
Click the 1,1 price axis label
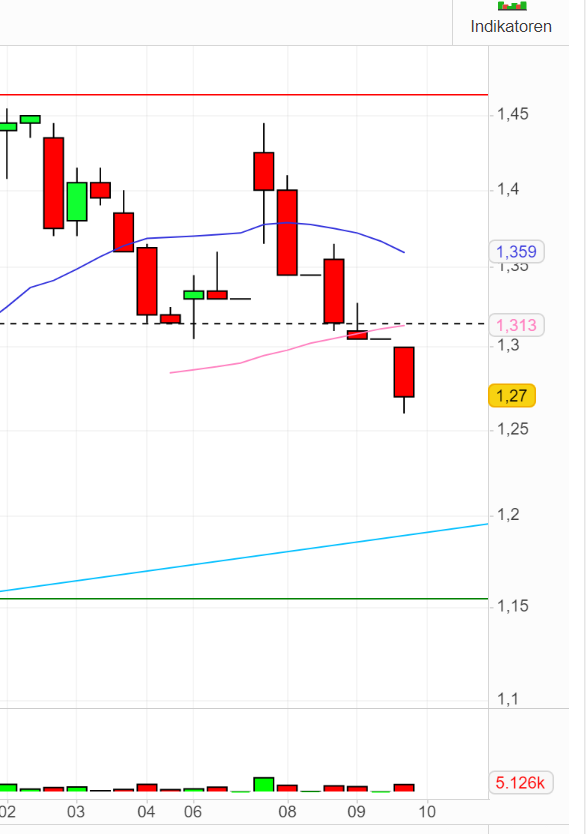tap(508, 698)
